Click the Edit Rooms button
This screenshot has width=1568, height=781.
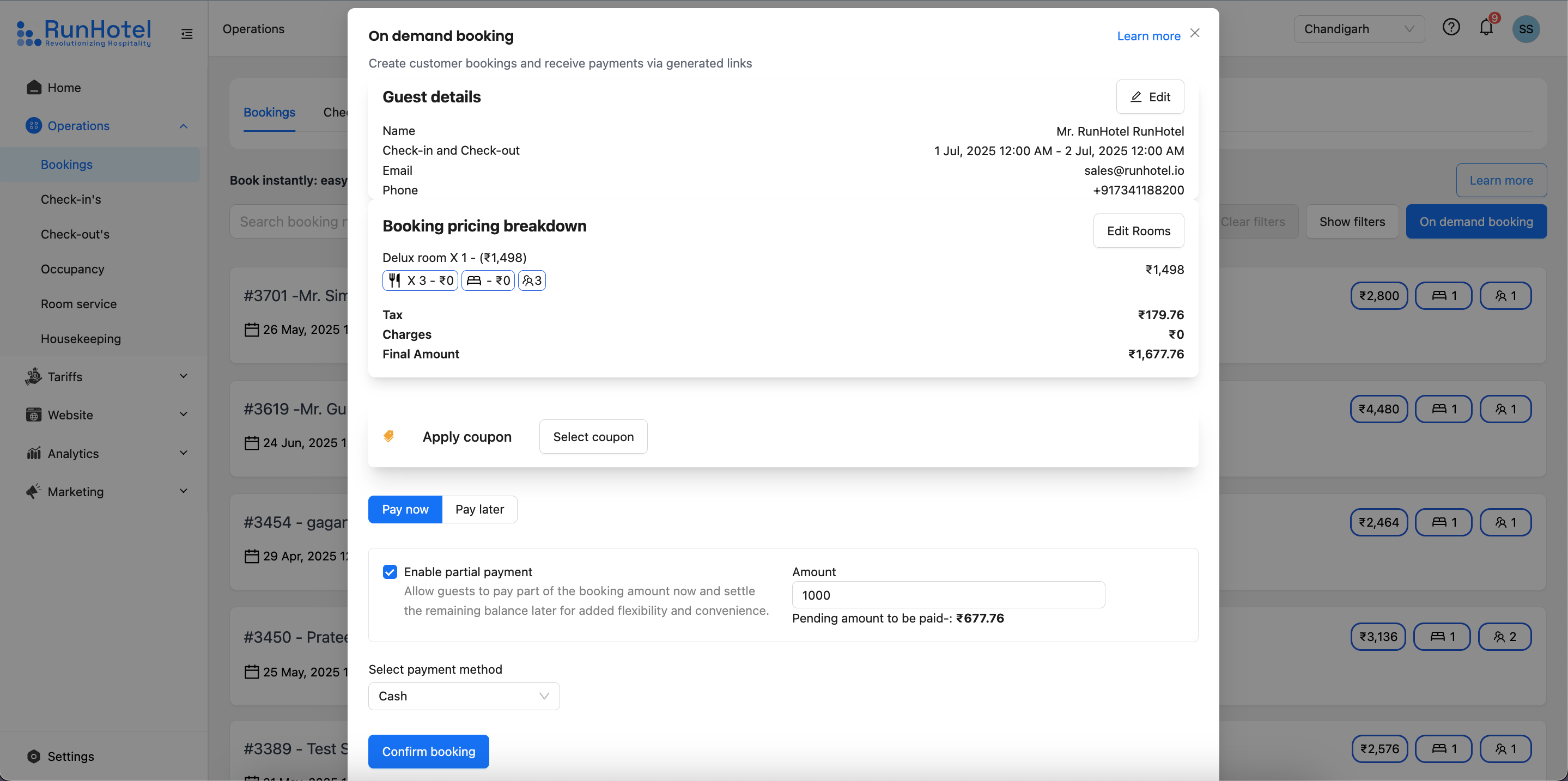pyautogui.click(x=1138, y=230)
